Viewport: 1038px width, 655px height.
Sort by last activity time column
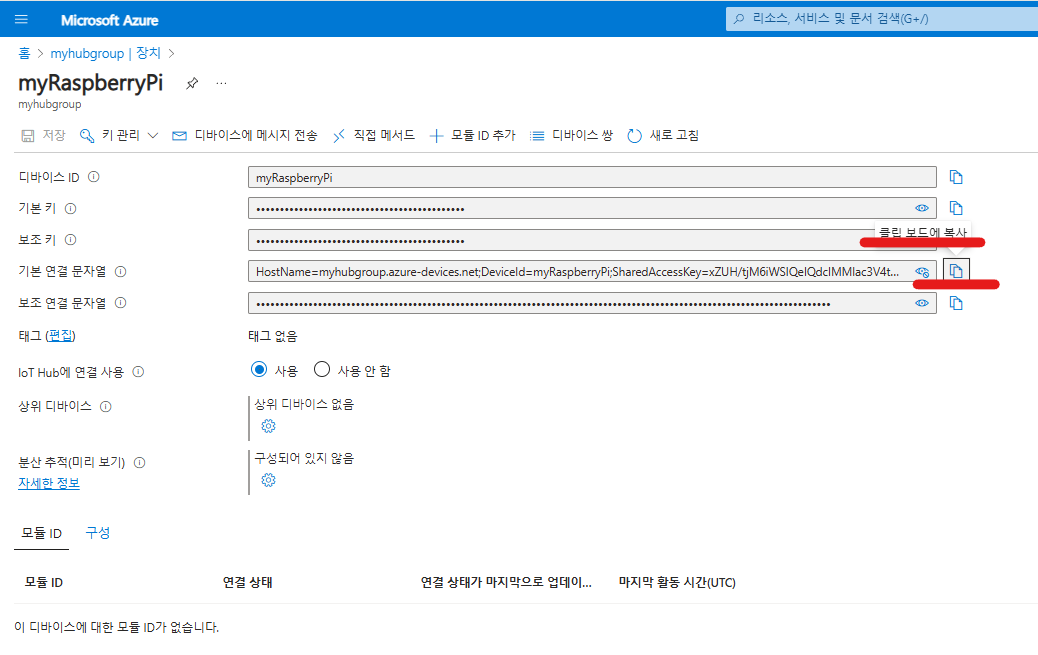(x=677, y=583)
